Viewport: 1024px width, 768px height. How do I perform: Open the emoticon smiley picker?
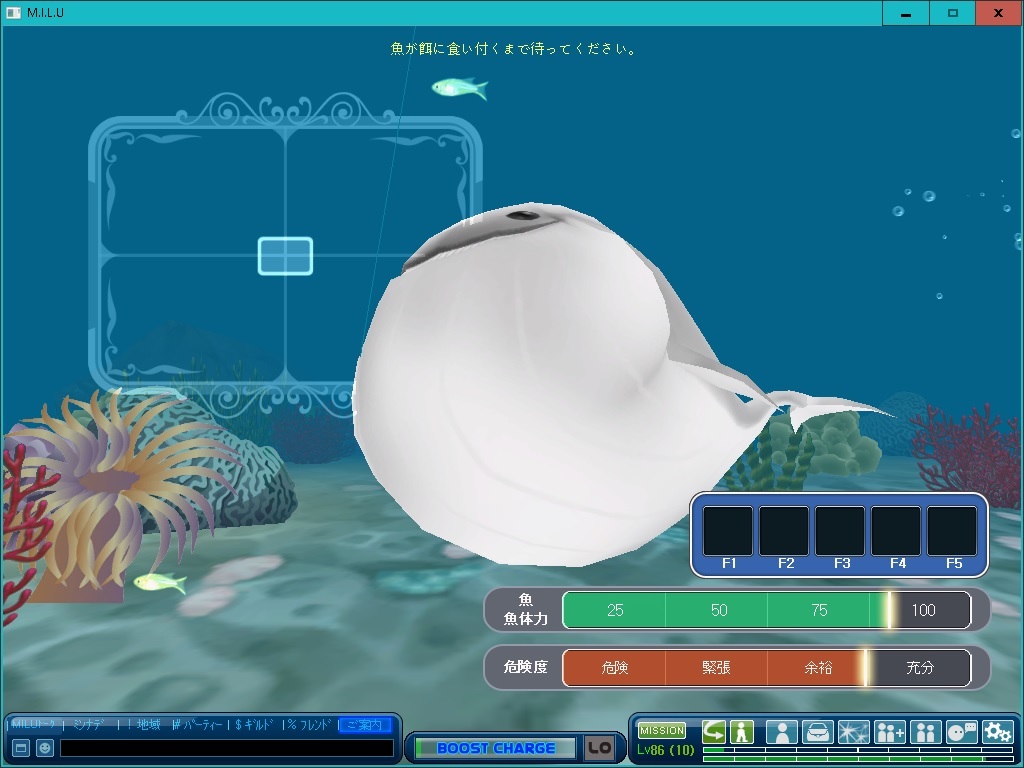pos(45,748)
